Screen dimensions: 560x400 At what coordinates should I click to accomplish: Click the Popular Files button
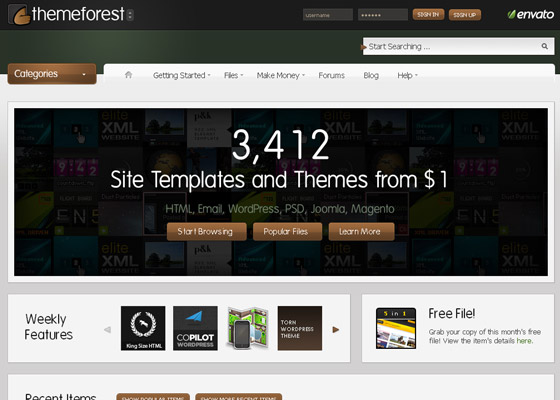click(287, 232)
